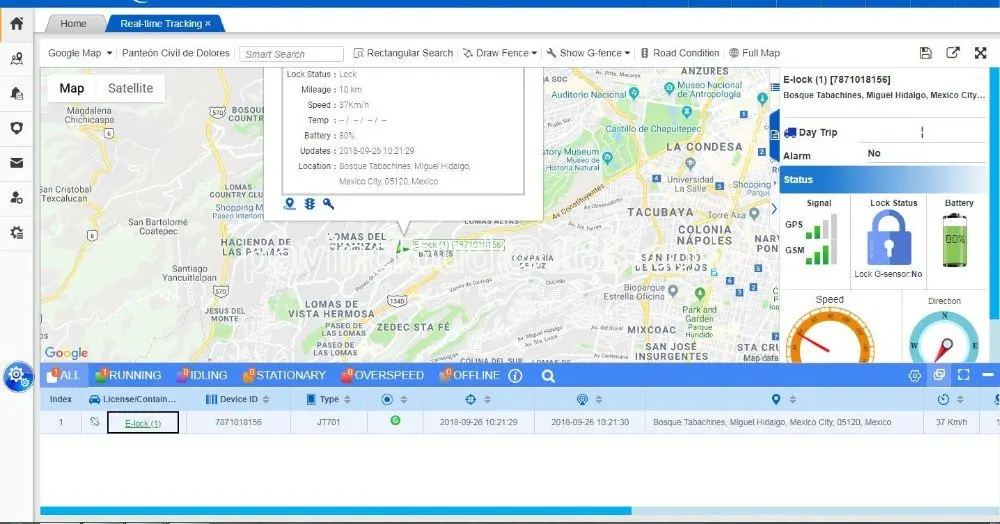
Task: Sort the location pin column
Action: (x=784, y=400)
